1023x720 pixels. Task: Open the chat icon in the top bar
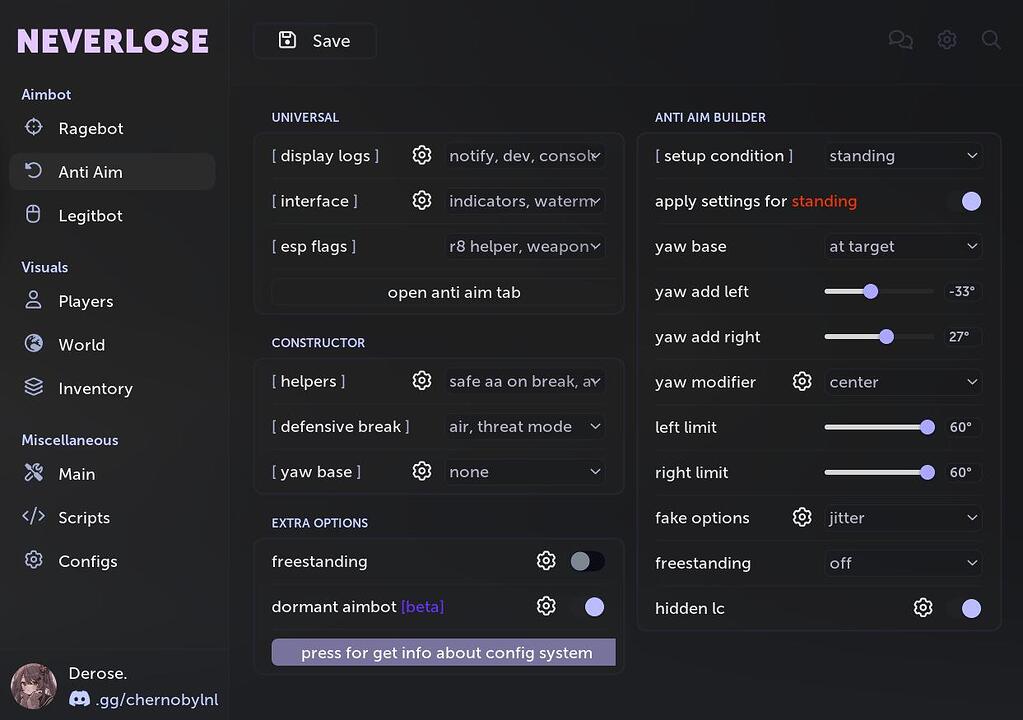[900, 40]
